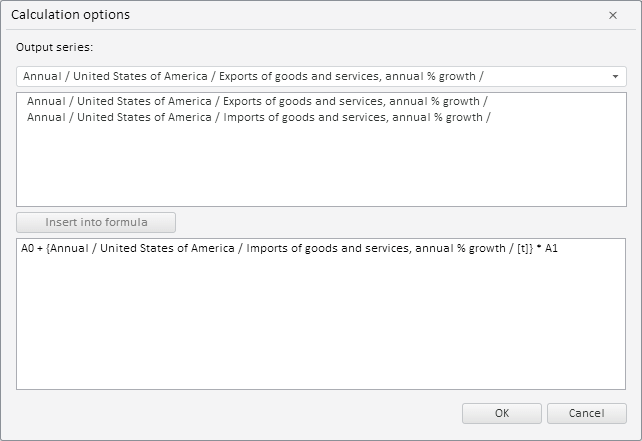Click the asterisk operator in formula
The height and width of the screenshot is (441, 642).
coord(538,248)
